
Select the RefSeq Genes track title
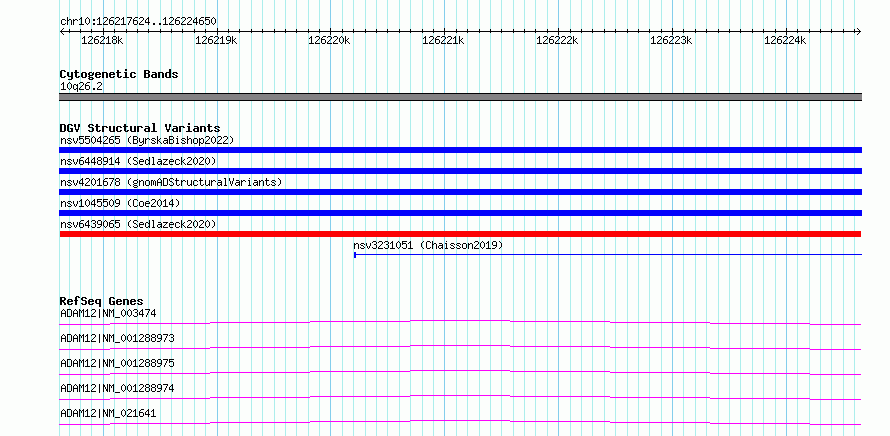pyautogui.click(x=102, y=301)
